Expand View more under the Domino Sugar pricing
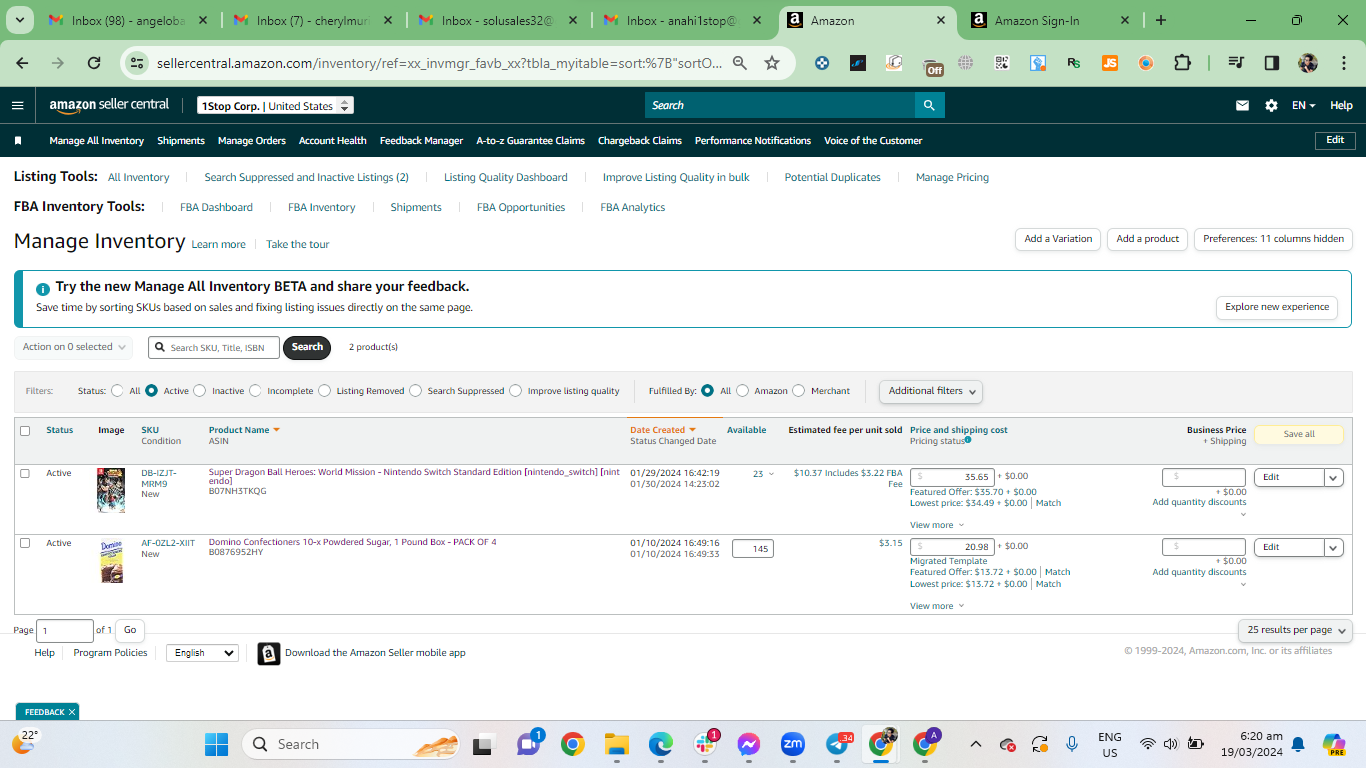Image resolution: width=1366 pixels, height=768 pixels. point(937,606)
